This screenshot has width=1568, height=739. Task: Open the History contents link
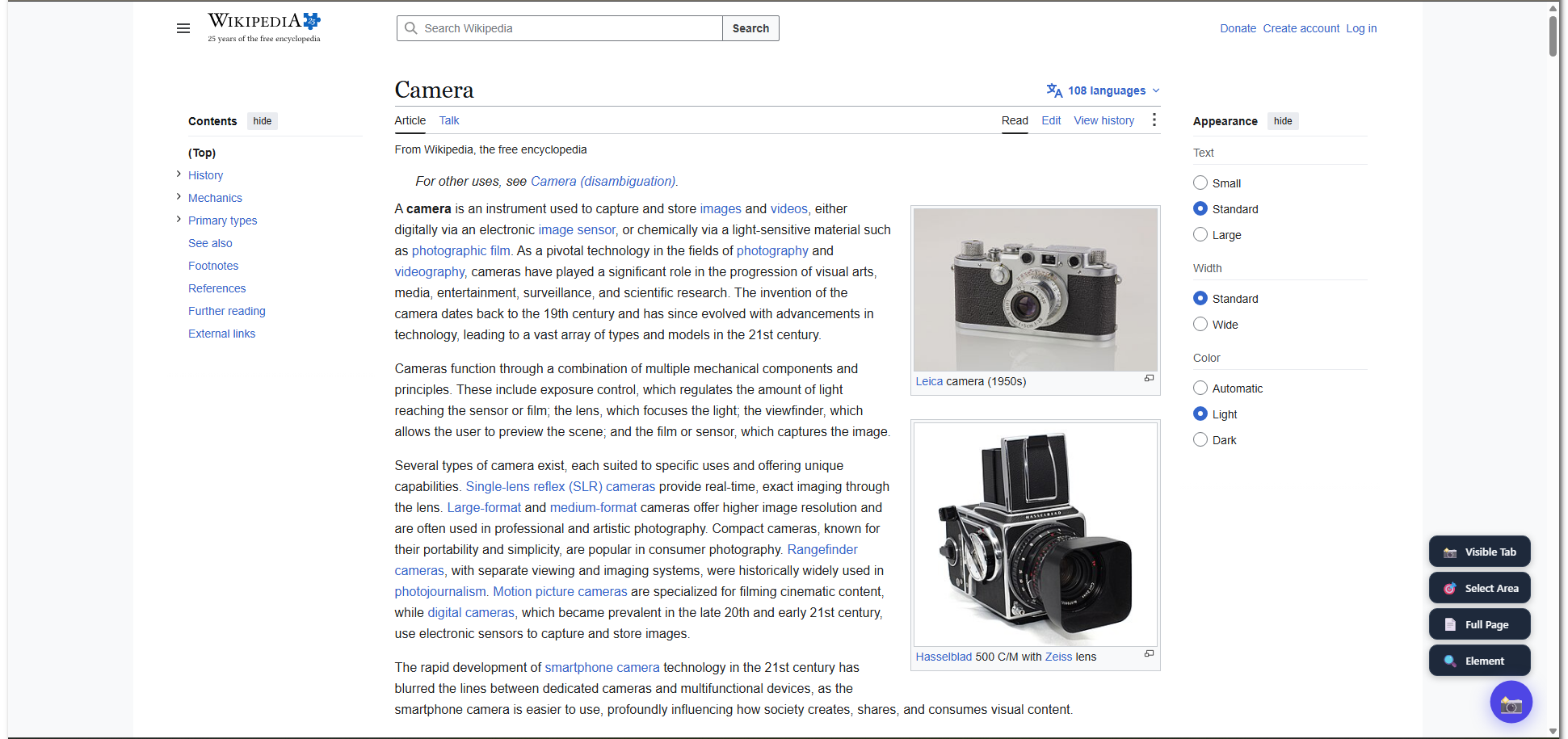tap(205, 175)
